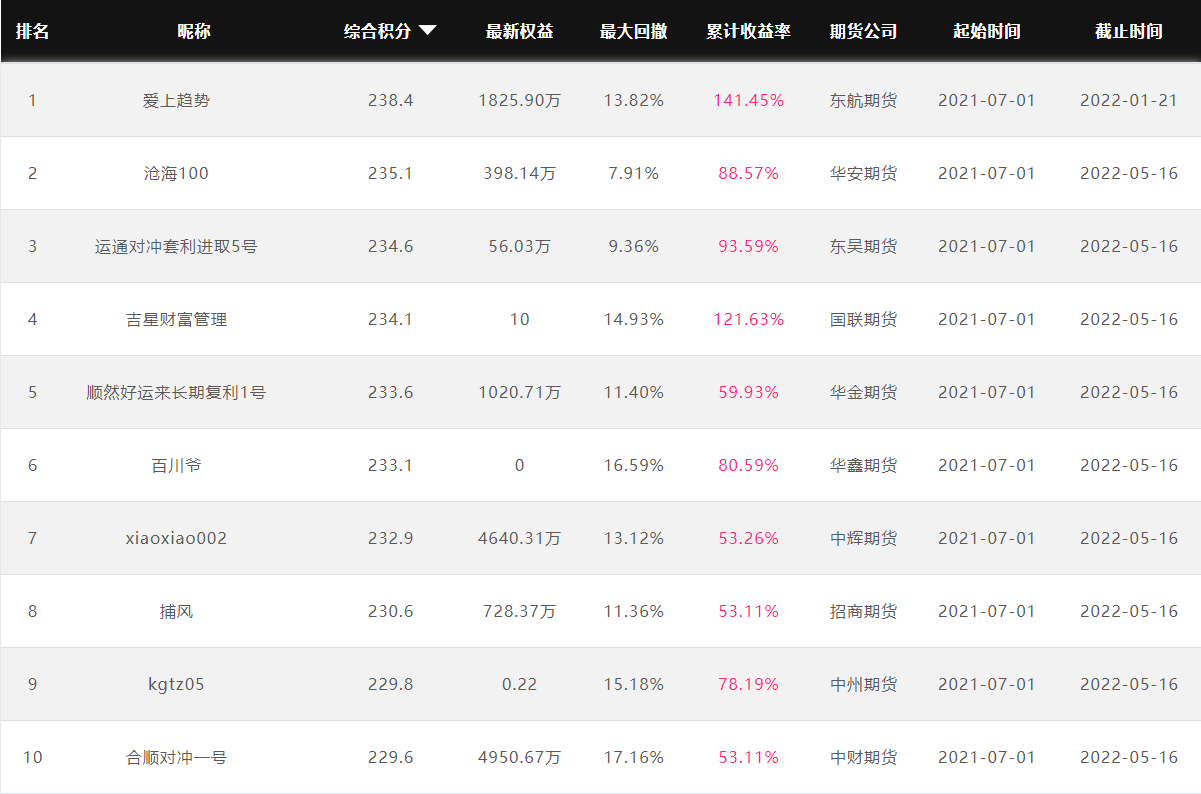
Task: Select the score value 232.9
Action: coord(391,538)
